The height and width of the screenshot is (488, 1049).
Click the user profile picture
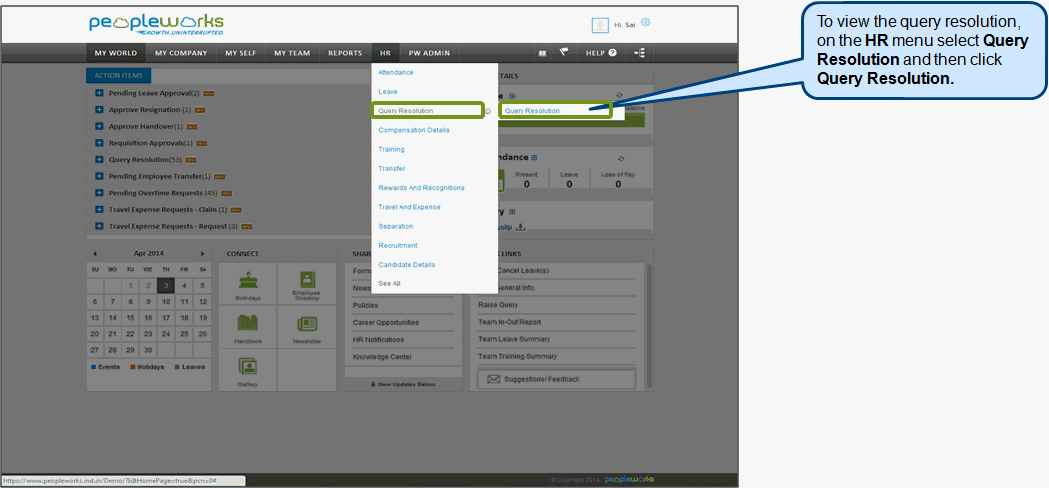pyautogui.click(x=600, y=25)
